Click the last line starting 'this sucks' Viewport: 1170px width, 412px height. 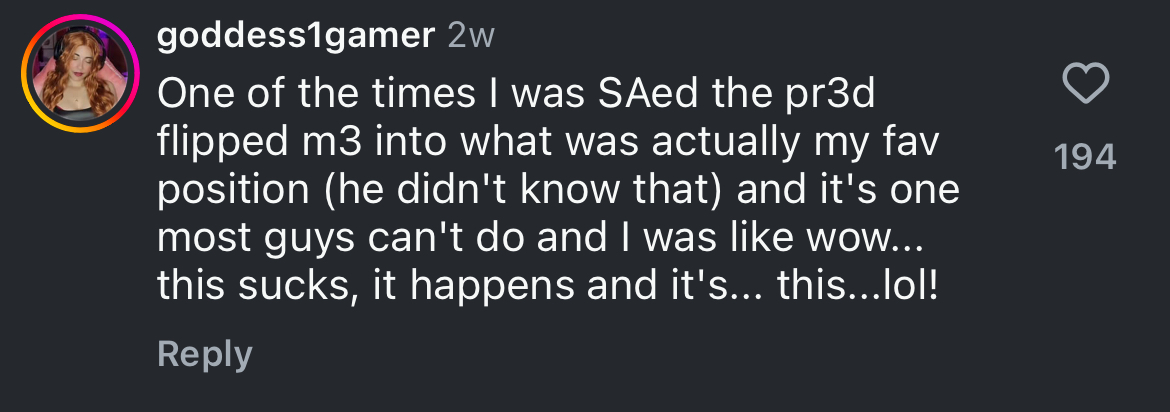pyautogui.click(x=548, y=287)
